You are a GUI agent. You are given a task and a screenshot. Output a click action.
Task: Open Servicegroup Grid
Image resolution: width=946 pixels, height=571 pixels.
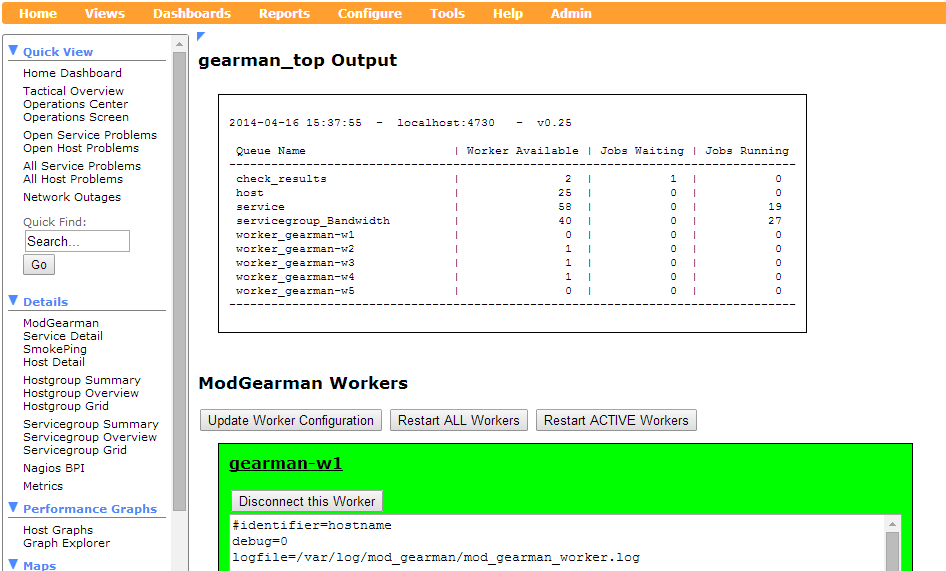[x=75, y=450]
